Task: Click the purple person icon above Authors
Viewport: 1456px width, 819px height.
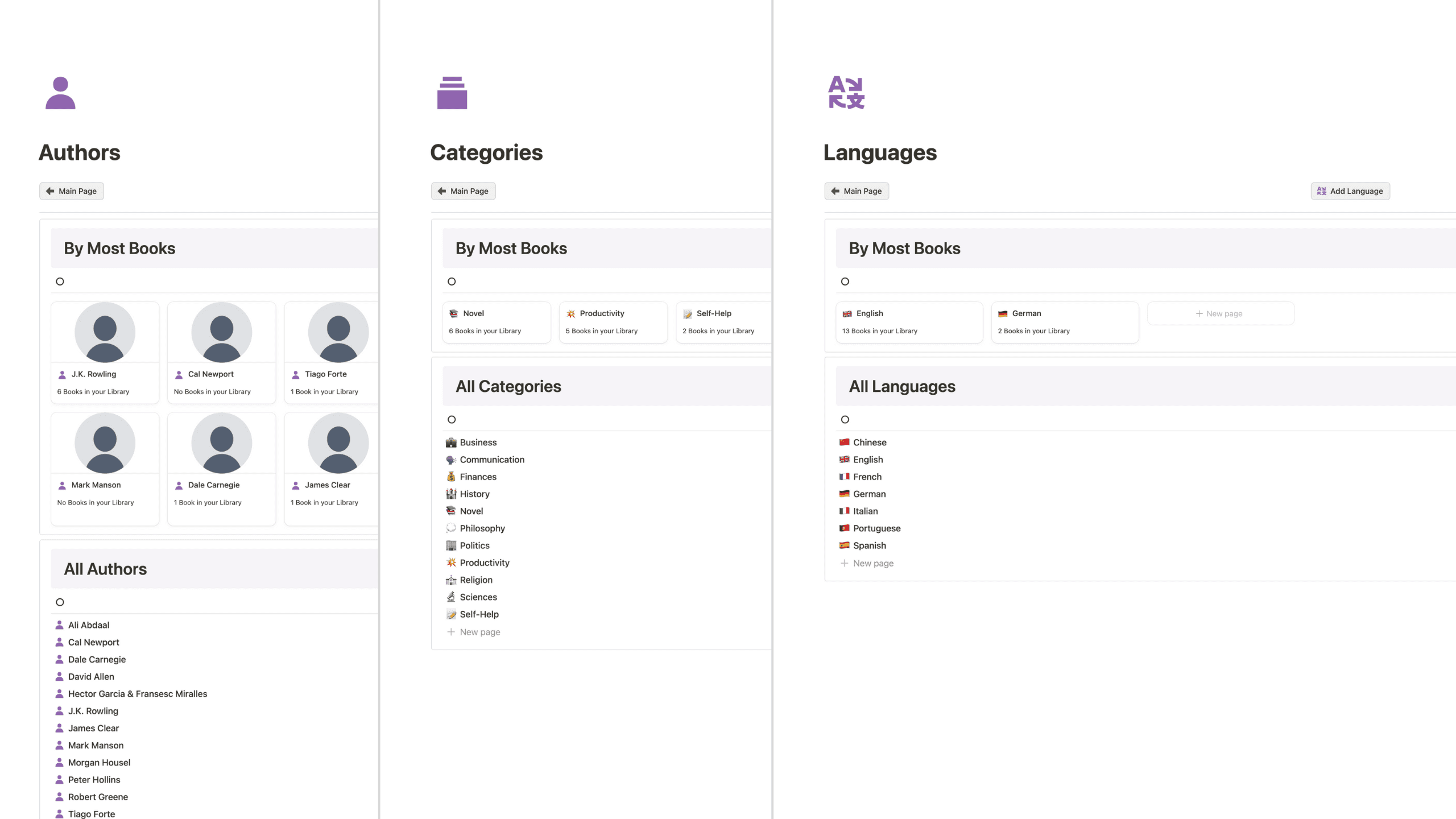Action: pos(60,93)
